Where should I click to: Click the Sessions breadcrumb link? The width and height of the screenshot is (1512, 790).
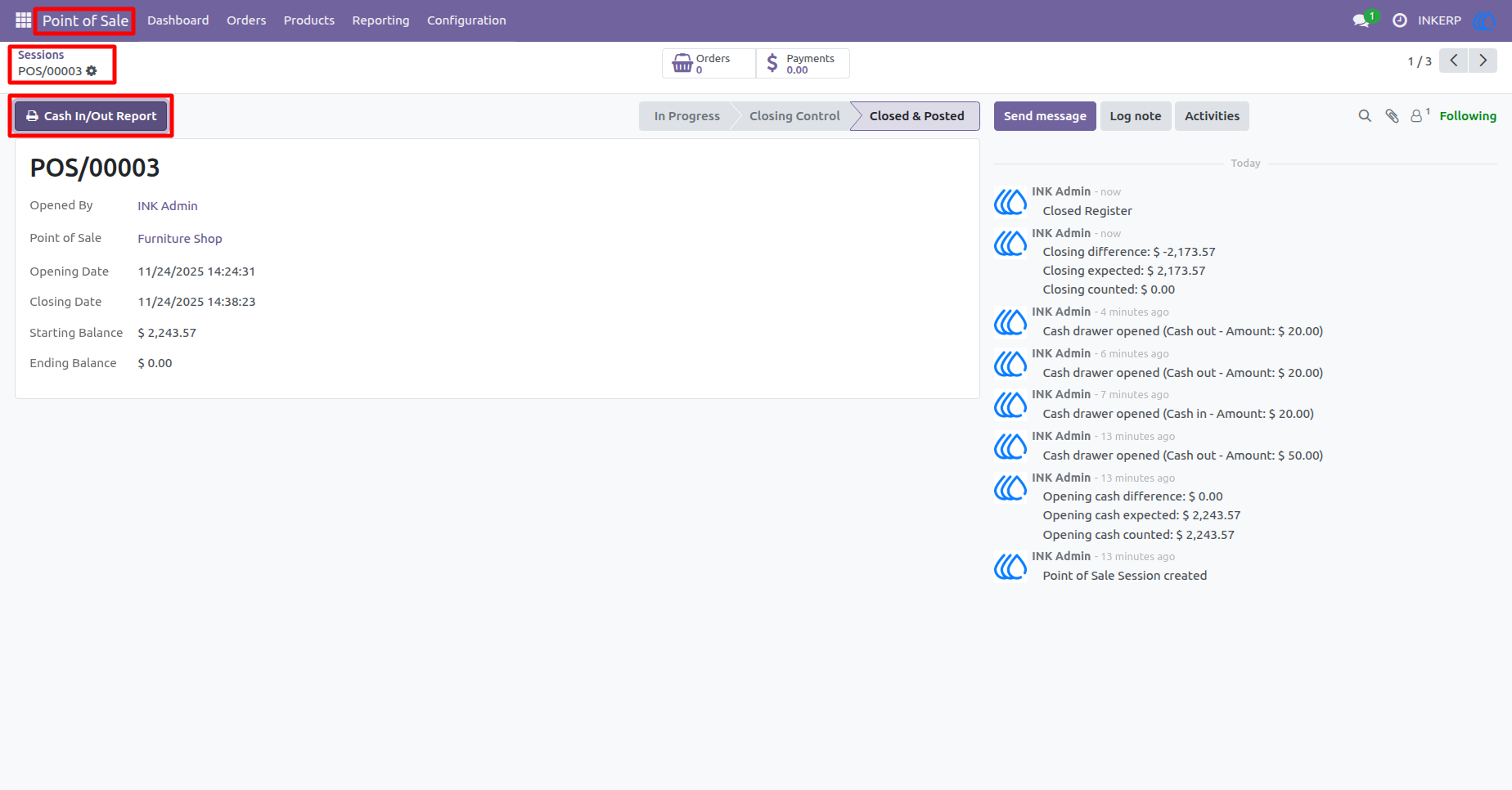[41, 55]
